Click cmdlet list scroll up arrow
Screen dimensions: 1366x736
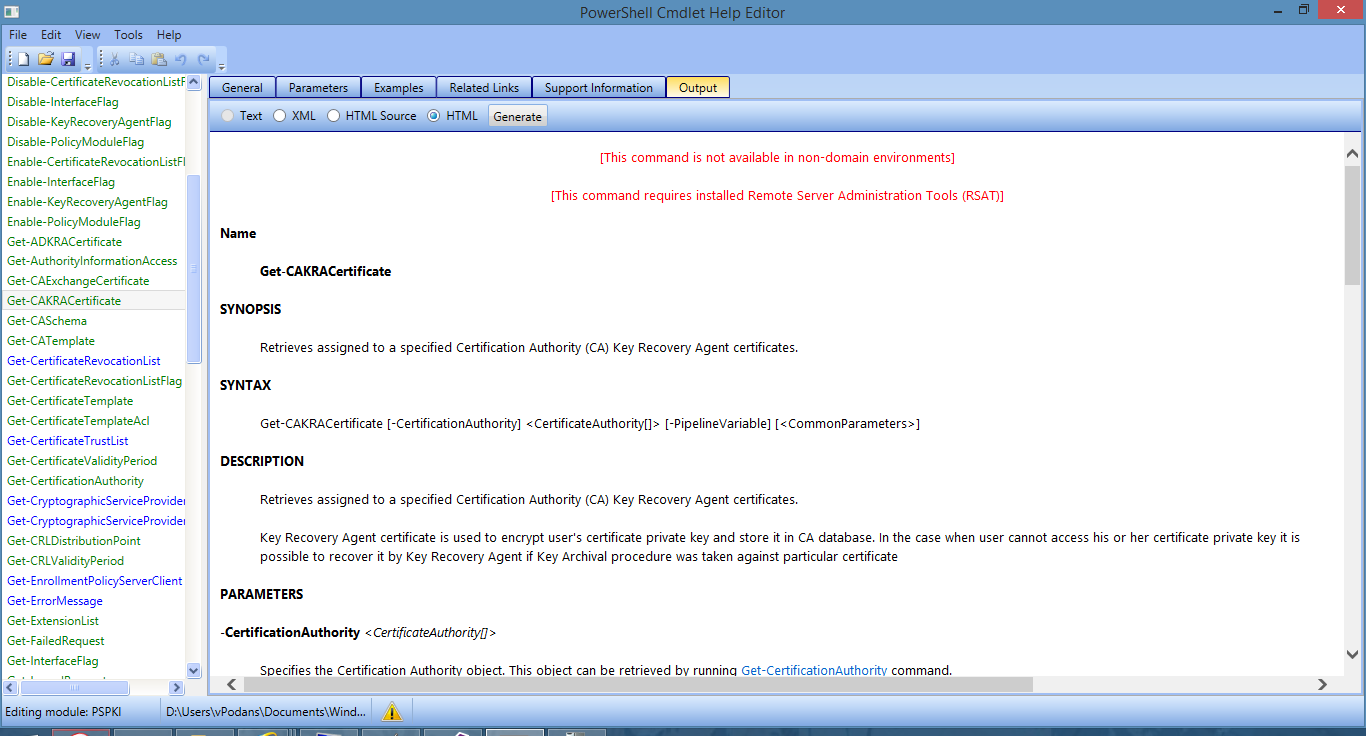click(x=194, y=83)
